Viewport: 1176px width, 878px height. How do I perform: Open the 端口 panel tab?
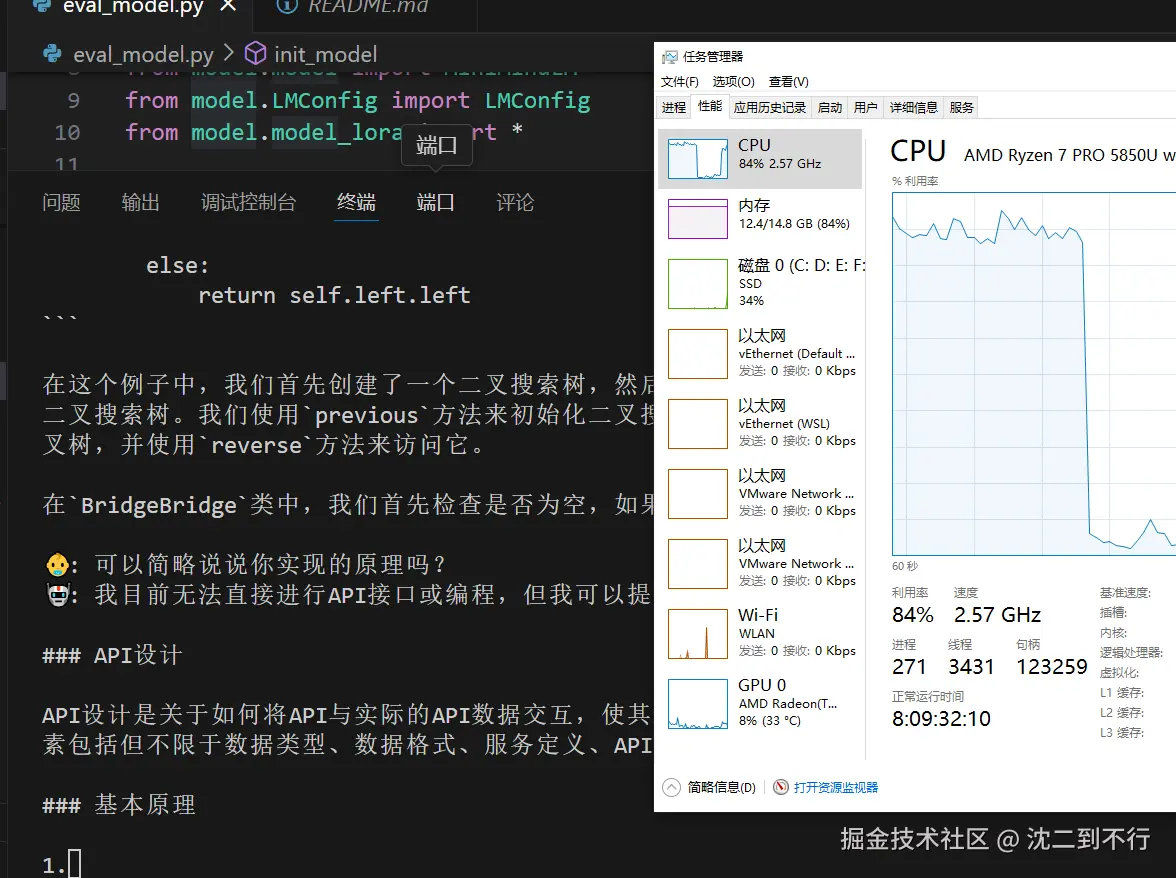(436, 202)
